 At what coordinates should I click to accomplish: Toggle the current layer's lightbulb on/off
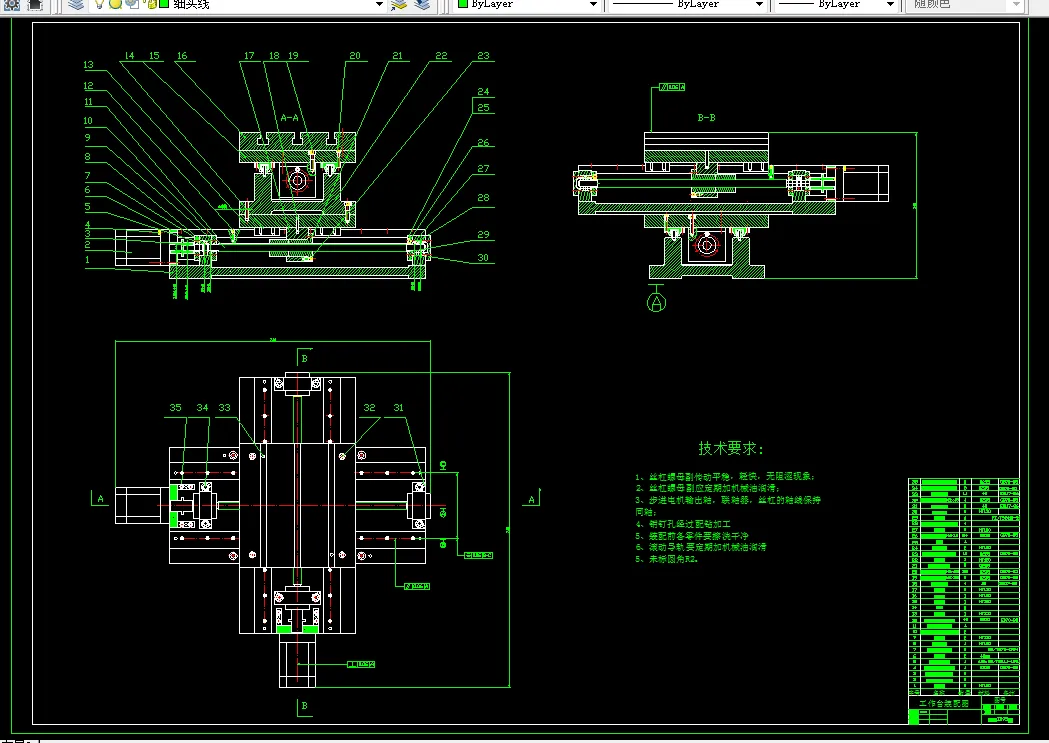tap(100, 4)
